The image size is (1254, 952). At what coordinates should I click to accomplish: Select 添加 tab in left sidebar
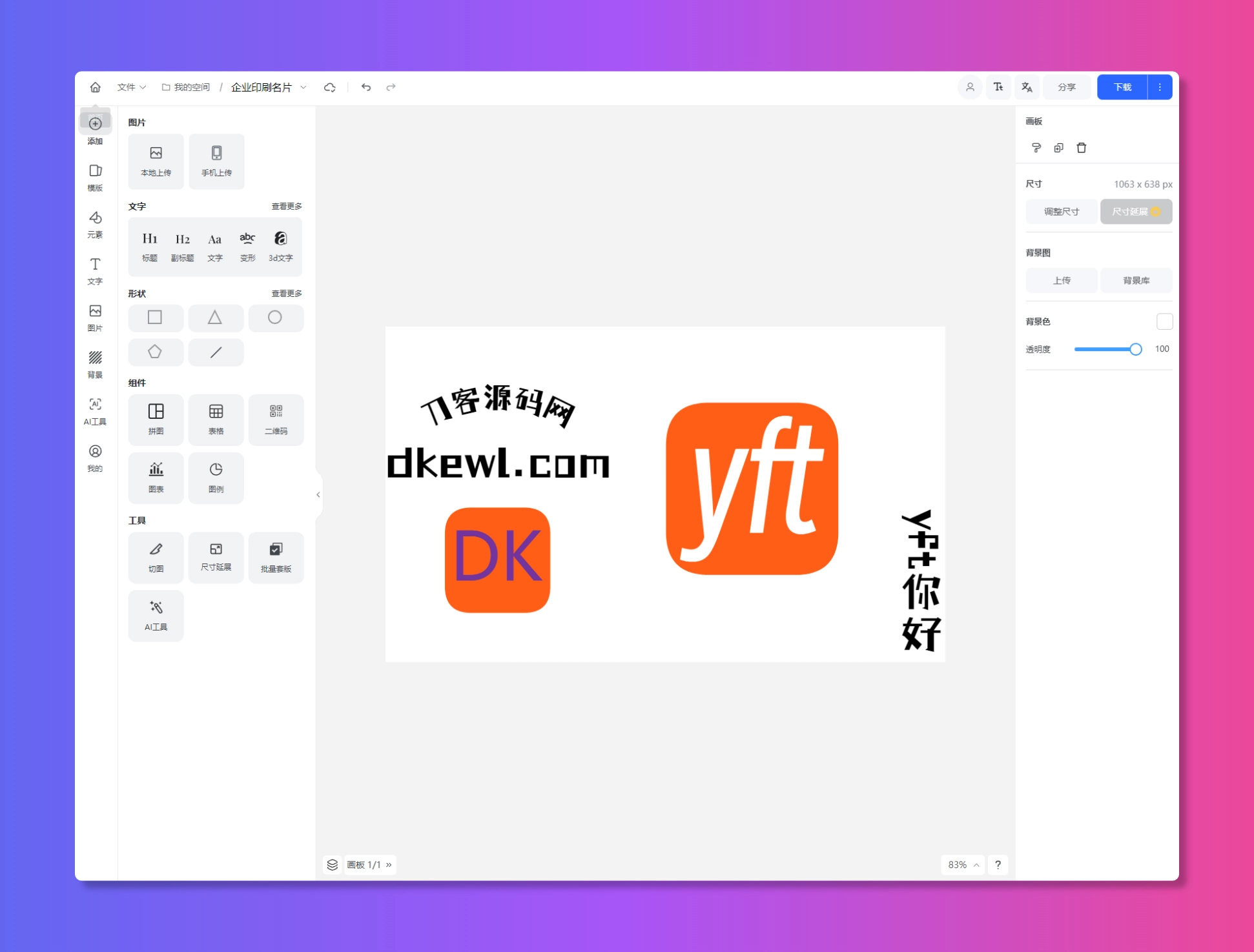click(x=95, y=130)
